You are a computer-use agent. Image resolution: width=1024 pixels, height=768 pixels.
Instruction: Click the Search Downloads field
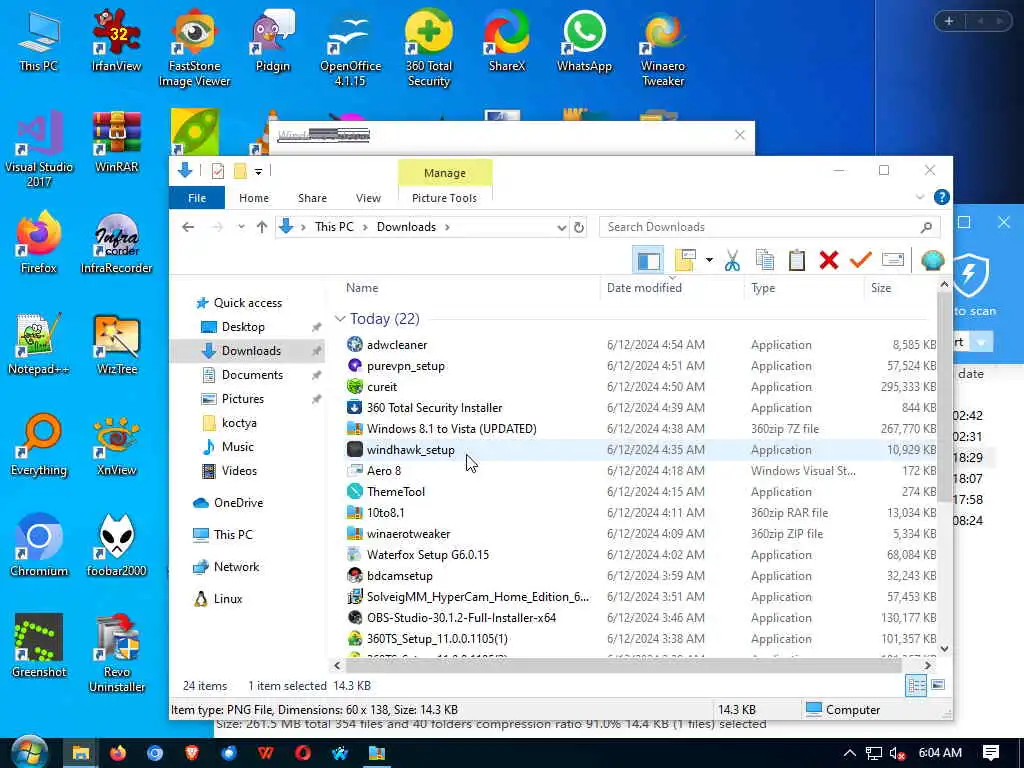[x=769, y=227]
